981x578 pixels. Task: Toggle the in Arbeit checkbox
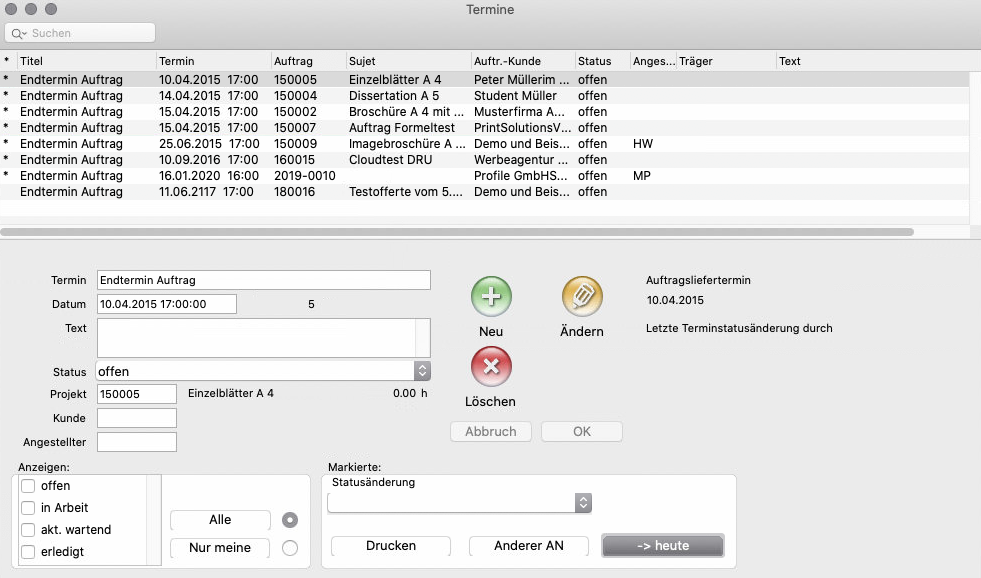28,508
